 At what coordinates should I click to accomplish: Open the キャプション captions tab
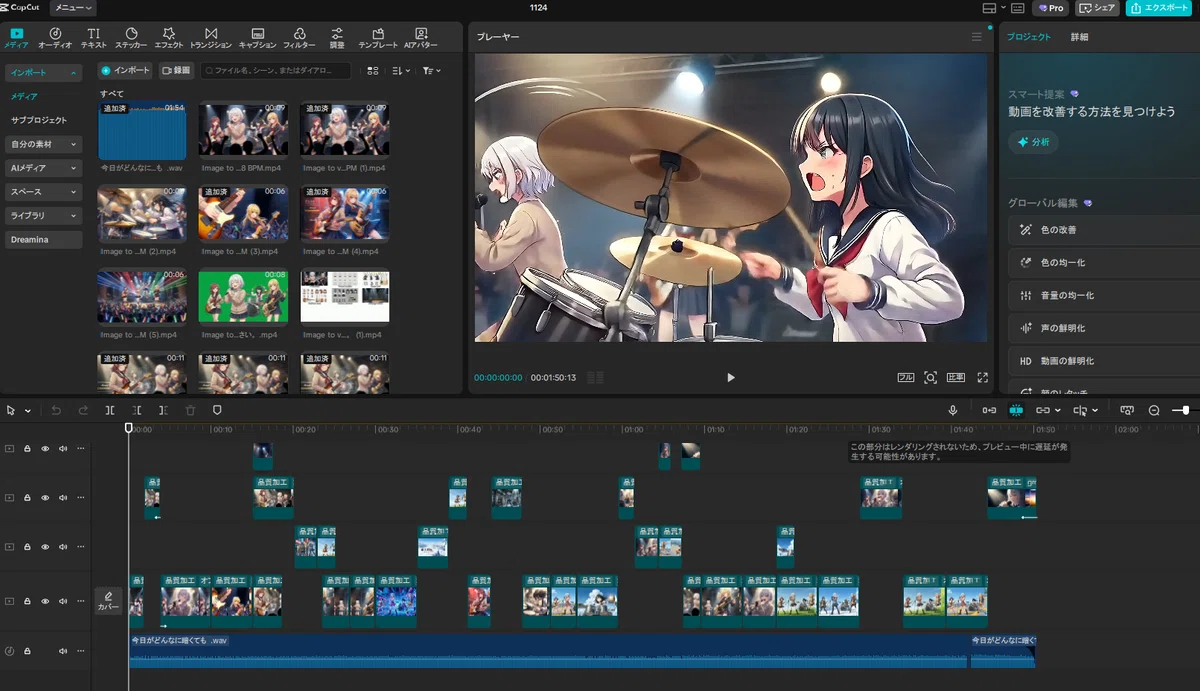coord(258,38)
